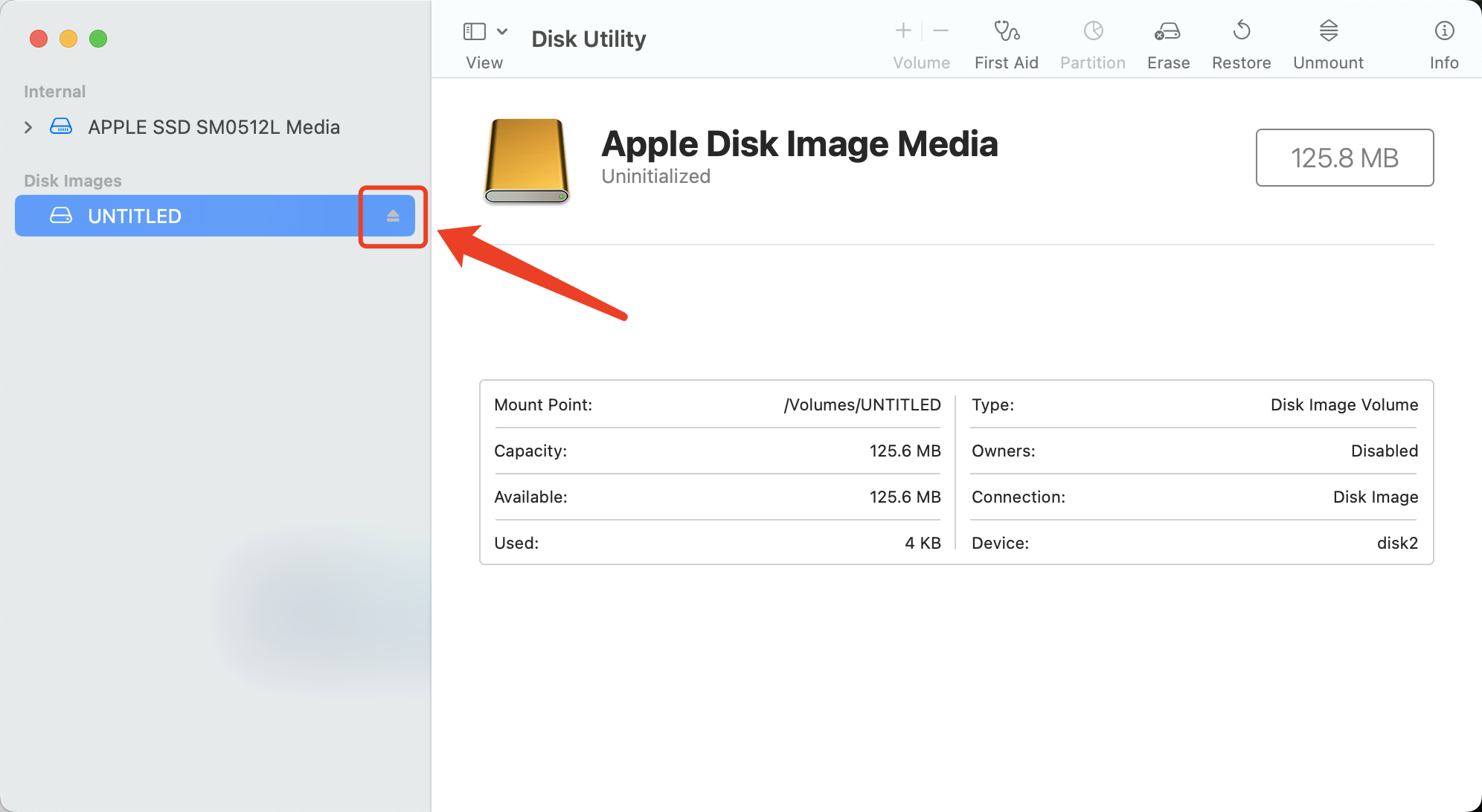Click the Volume menu tab

920,44
